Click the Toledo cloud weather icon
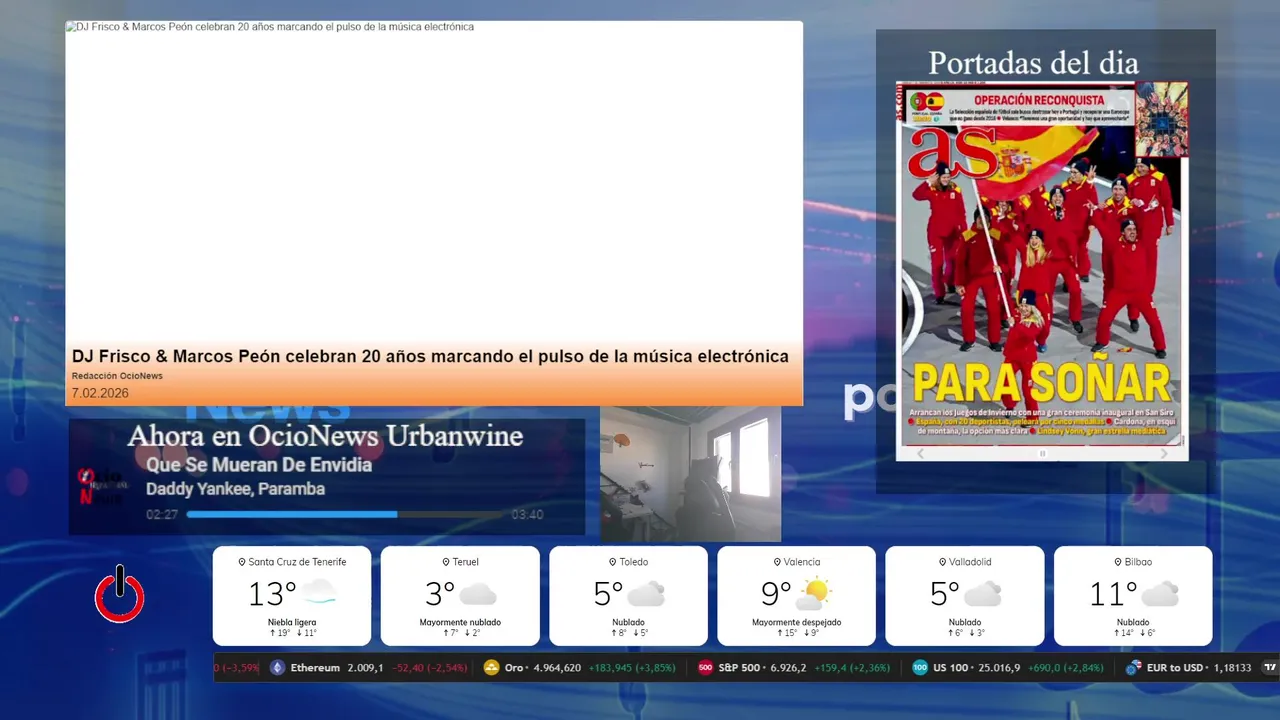The image size is (1280, 720). point(646,594)
